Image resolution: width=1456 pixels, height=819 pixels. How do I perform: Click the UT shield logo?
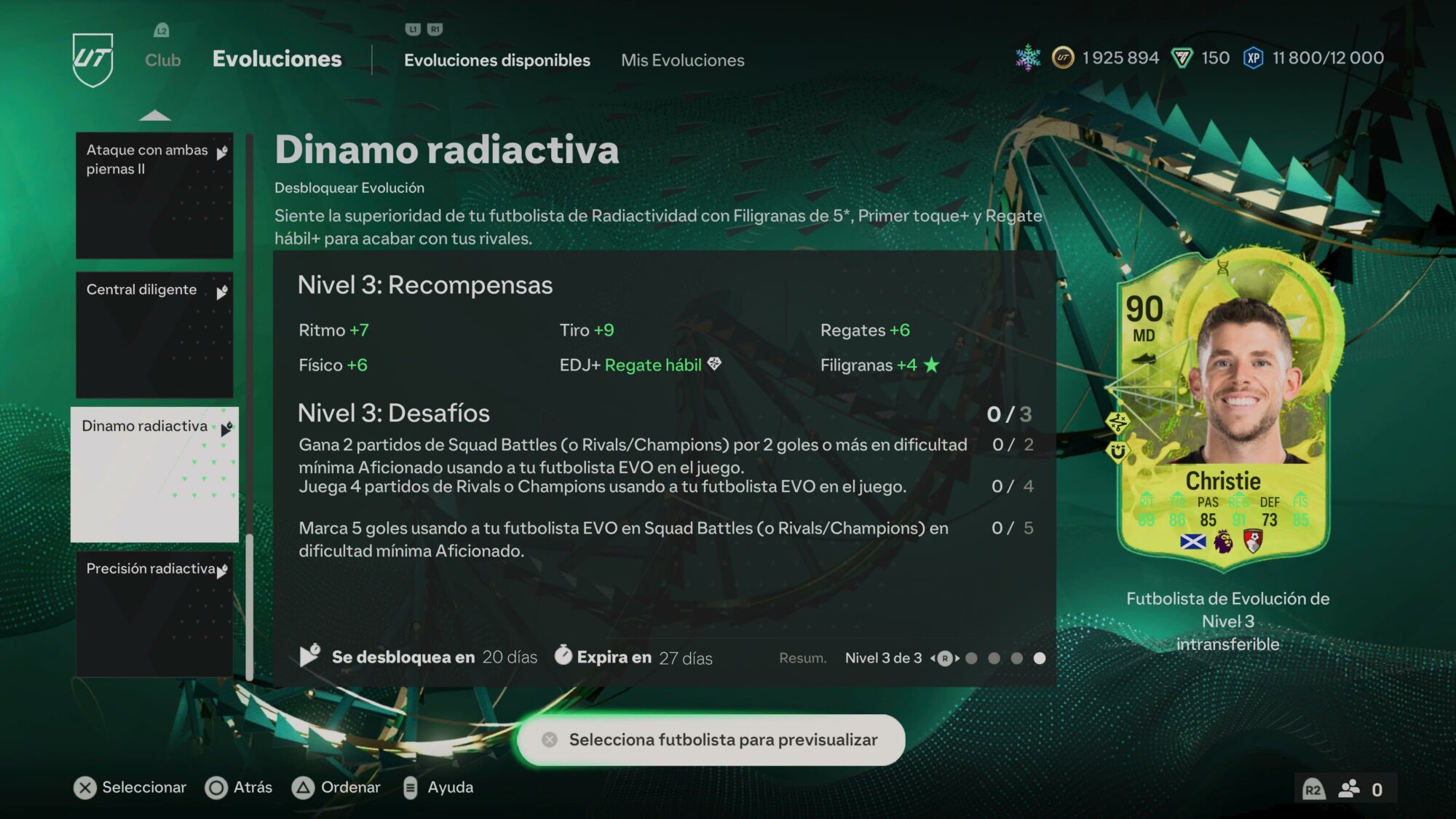93,60
